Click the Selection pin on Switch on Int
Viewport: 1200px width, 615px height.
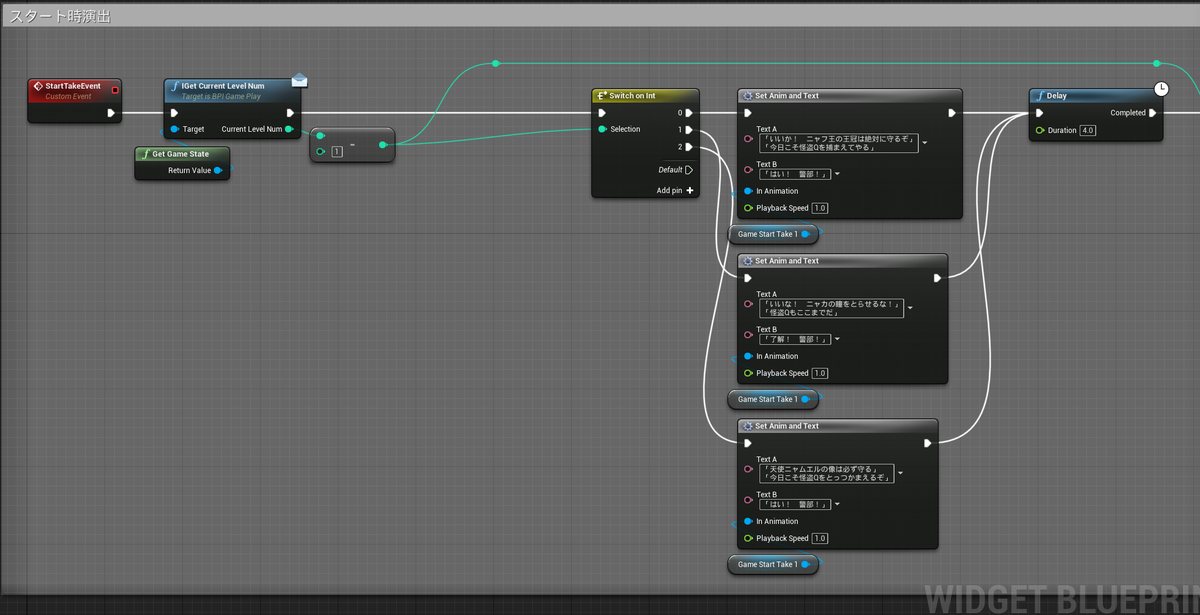pos(602,129)
